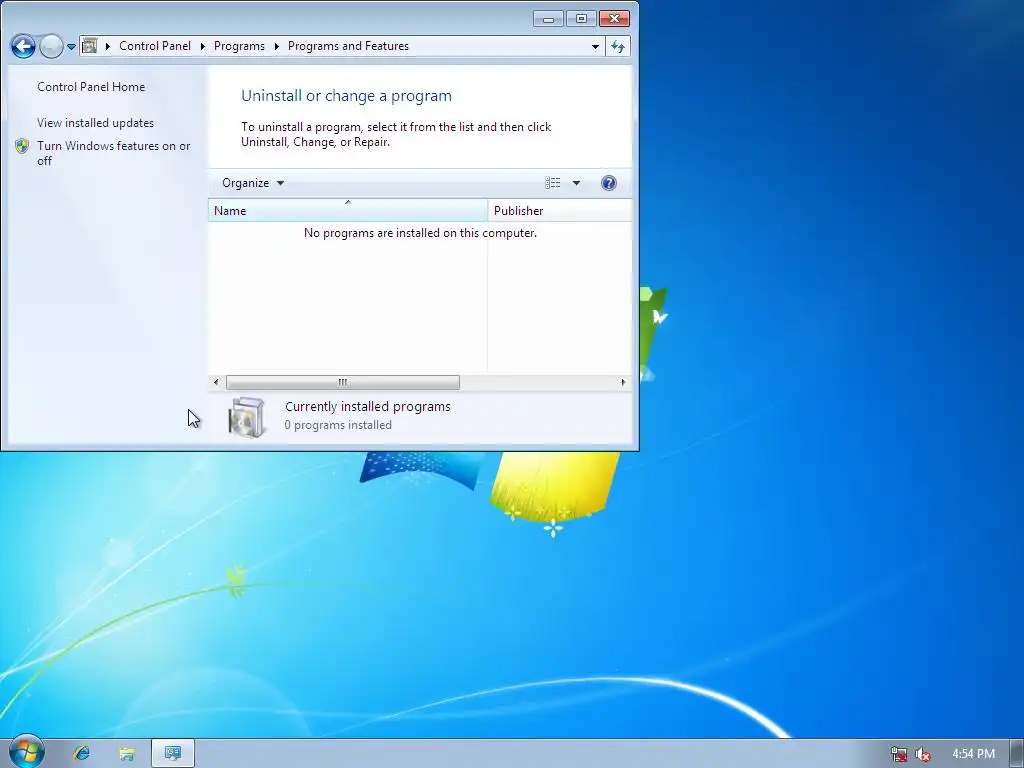The height and width of the screenshot is (768, 1024).
Task: Expand arrow after Control Panel breadcrumb
Action: click(x=202, y=46)
